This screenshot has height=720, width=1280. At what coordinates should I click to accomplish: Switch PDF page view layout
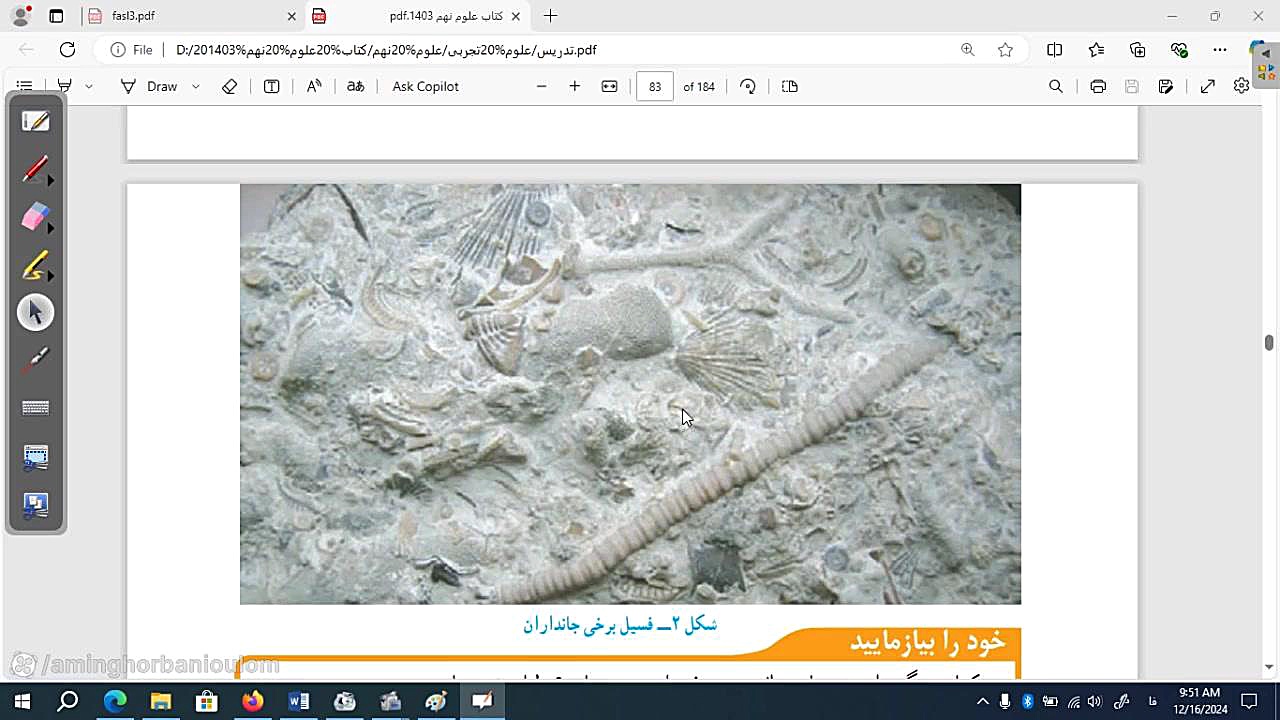tap(789, 86)
